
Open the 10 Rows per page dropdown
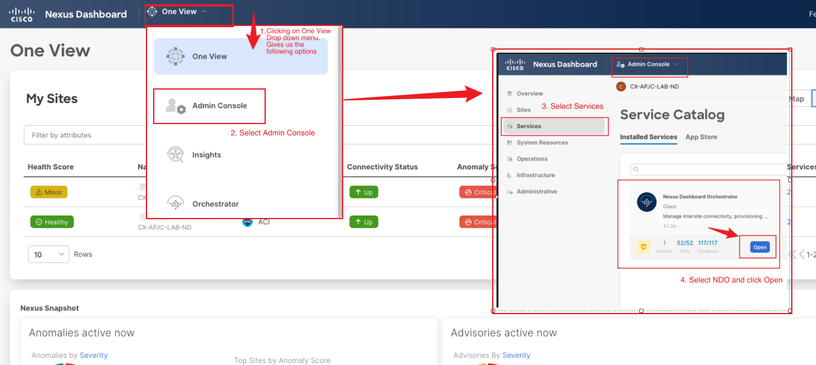(48, 254)
